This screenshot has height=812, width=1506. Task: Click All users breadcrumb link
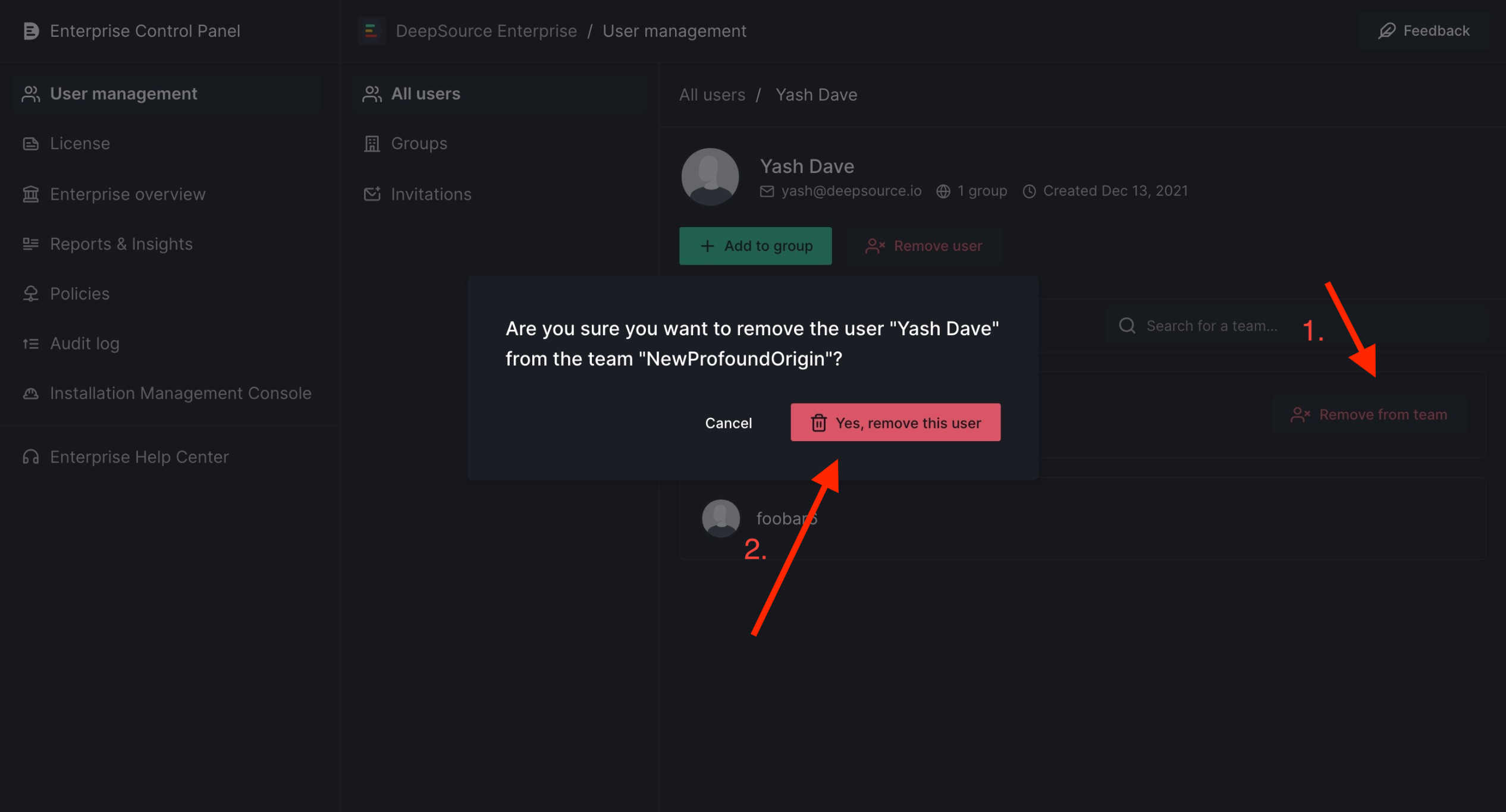[x=712, y=94]
